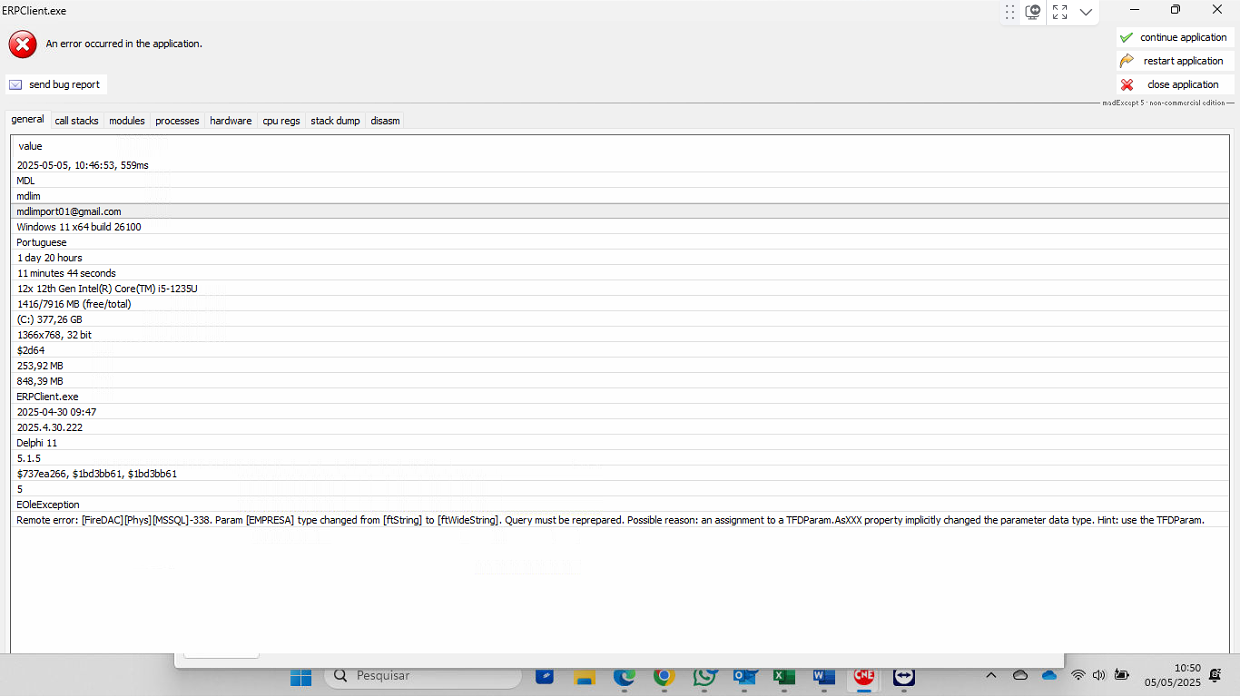The height and width of the screenshot is (696, 1240).
Task: Click the fullscreen arrows icon in remote toolbar
Action: pyautogui.click(x=1060, y=12)
